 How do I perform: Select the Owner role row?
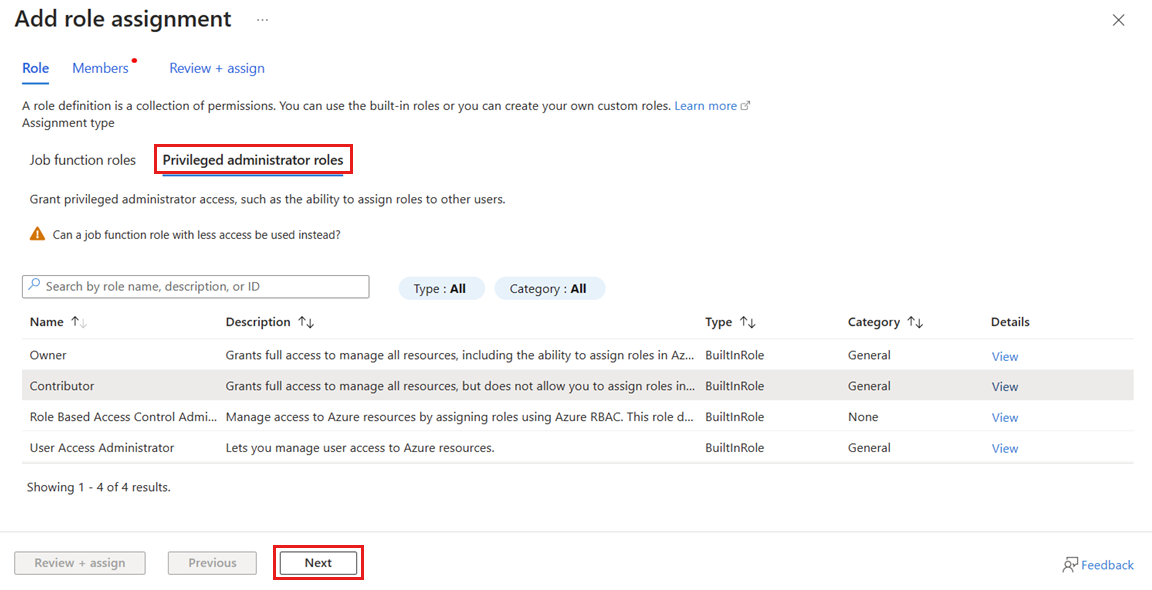click(x=48, y=355)
